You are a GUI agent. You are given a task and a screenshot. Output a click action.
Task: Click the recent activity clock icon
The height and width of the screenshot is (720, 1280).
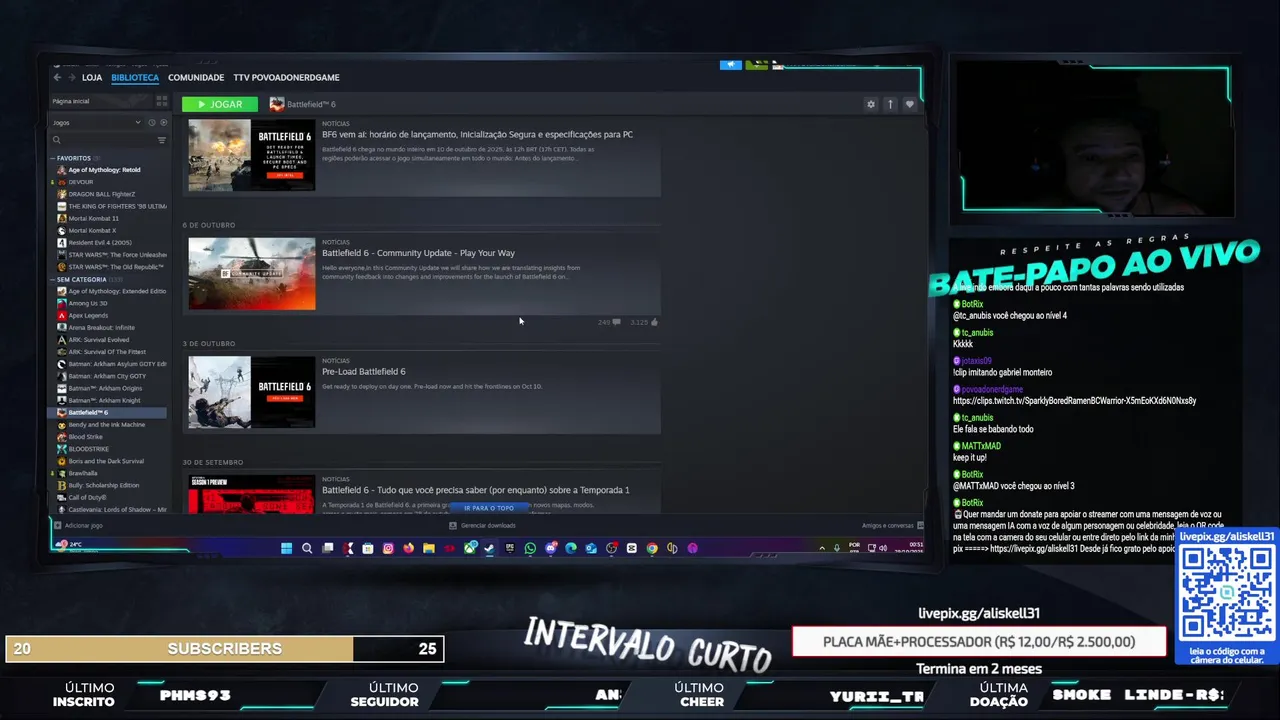point(152,122)
